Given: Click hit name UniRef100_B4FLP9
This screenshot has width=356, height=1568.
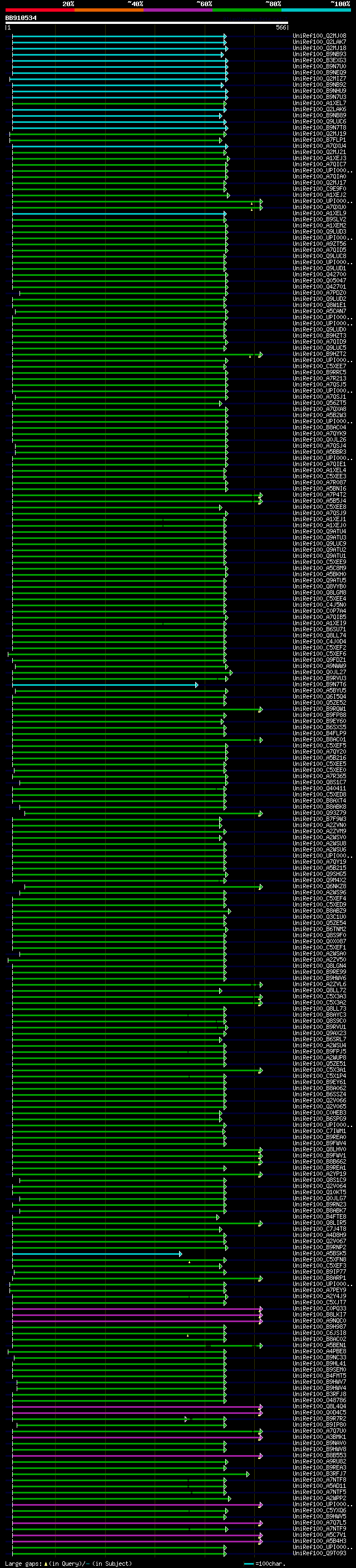Looking at the screenshot, I should pos(319,734).
